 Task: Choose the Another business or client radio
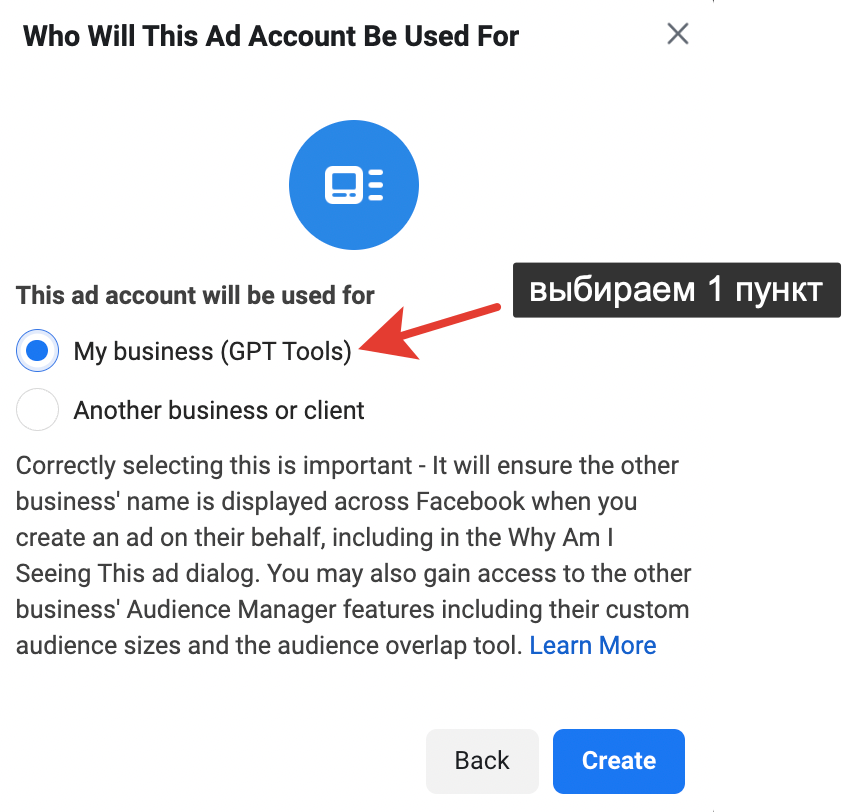pyautogui.click(x=38, y=410)
